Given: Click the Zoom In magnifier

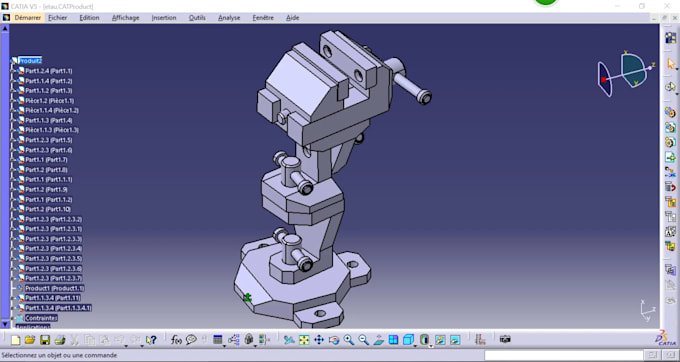Looking at the screenshot, I should point(349,340).
